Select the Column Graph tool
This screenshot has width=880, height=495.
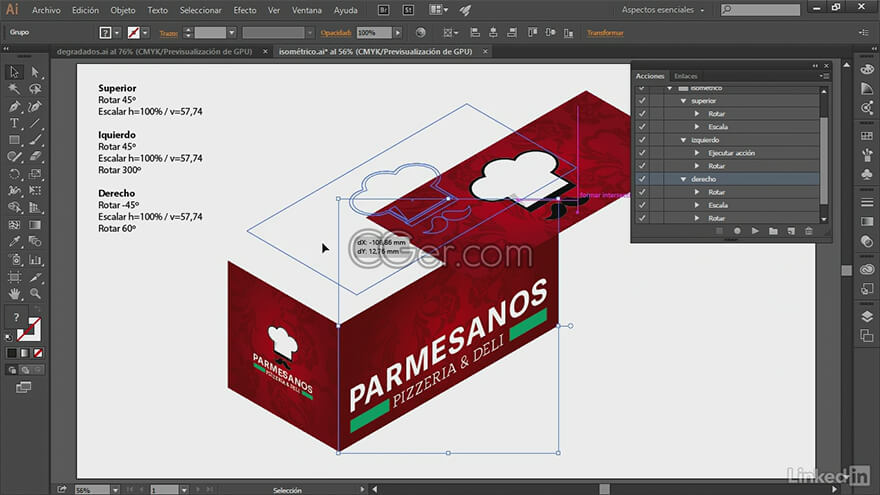(35, 259)
